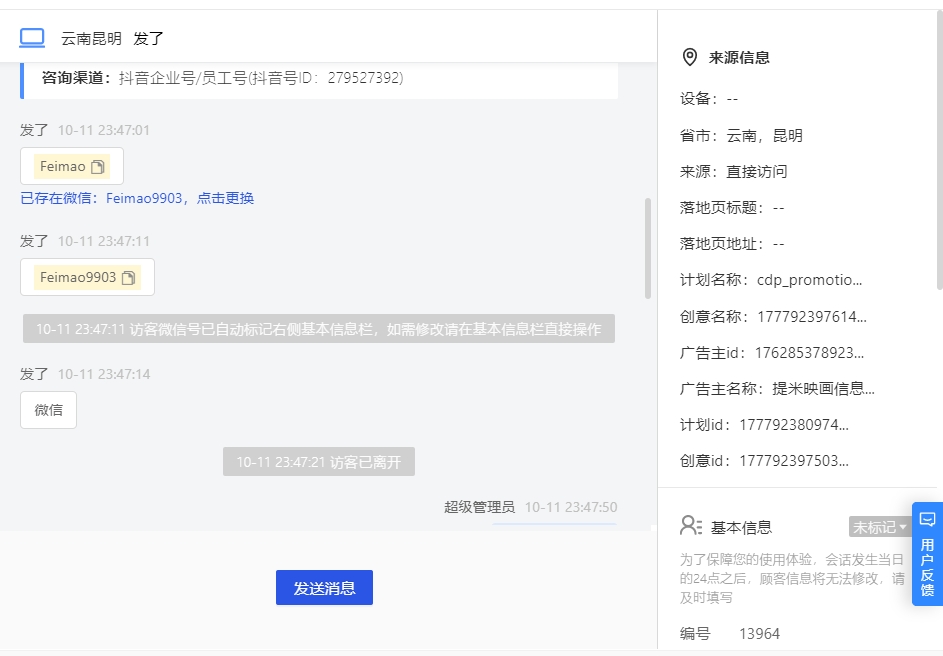Open the 未标记 status dropdown
Image resolution: width=943 pixels, height=656 pixels.
pyautogui.click(x=879, y=527)
